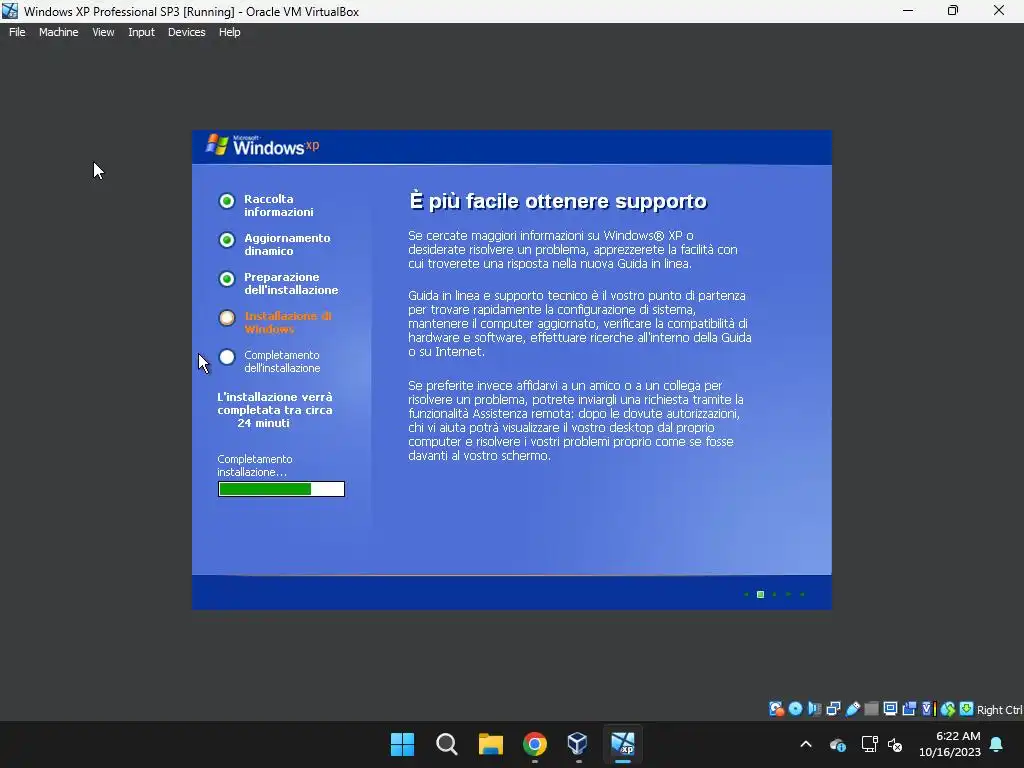Click the Raccolta informazioni step indicator

[227, 201]
